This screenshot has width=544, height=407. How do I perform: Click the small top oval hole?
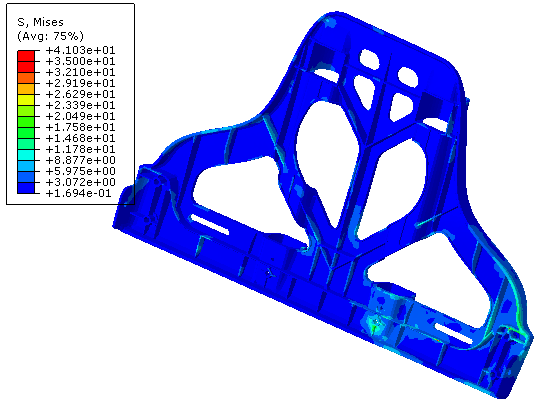pyautogui.click(x=369, y=58)
